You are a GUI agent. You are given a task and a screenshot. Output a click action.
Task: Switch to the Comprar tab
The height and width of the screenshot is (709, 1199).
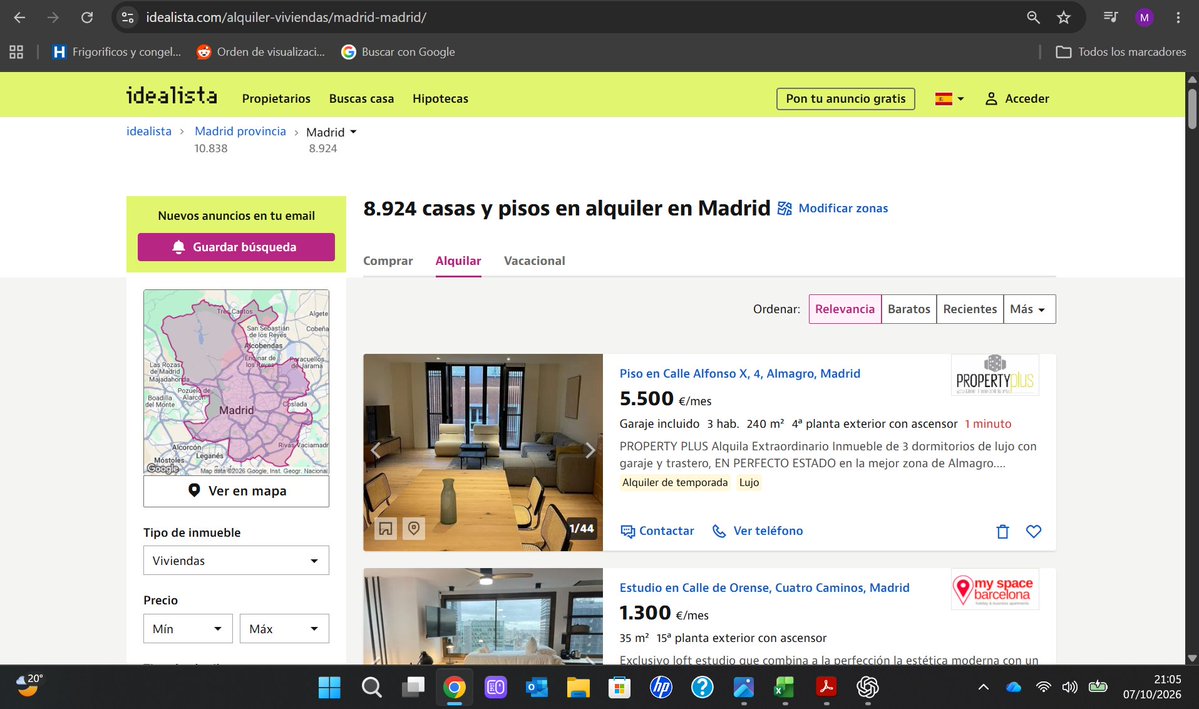click(x=388, y=261)
